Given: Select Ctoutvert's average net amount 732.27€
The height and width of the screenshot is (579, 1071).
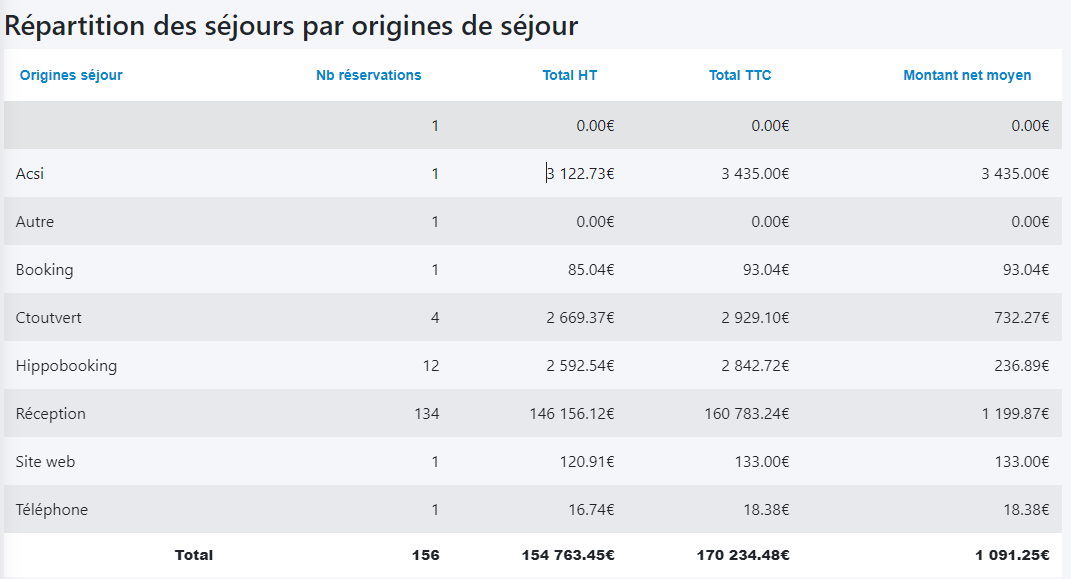Looking at the screenshot, I should (1020, 318).
